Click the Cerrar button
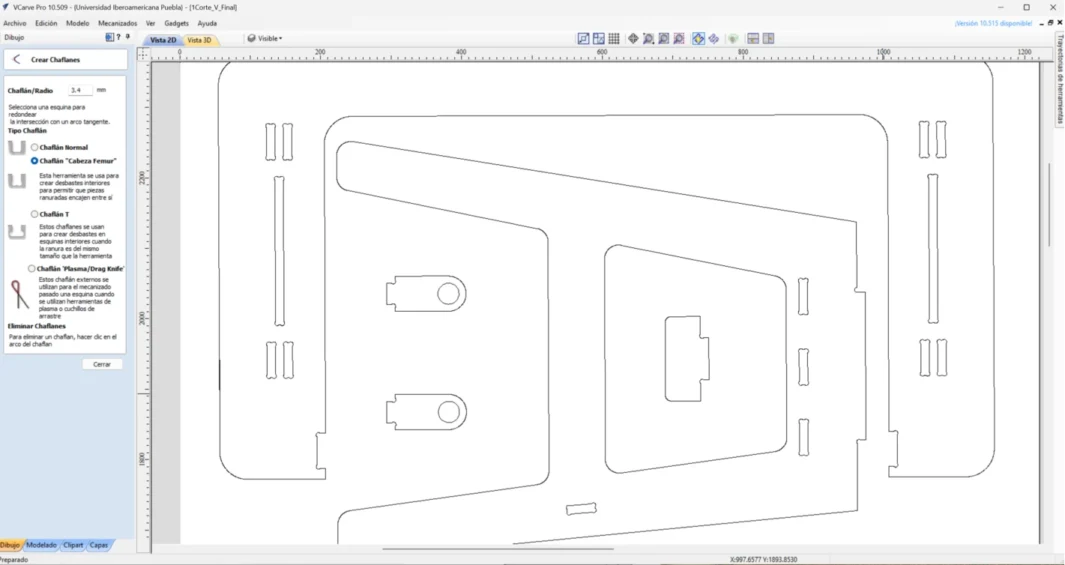 [x=102, y=364]
